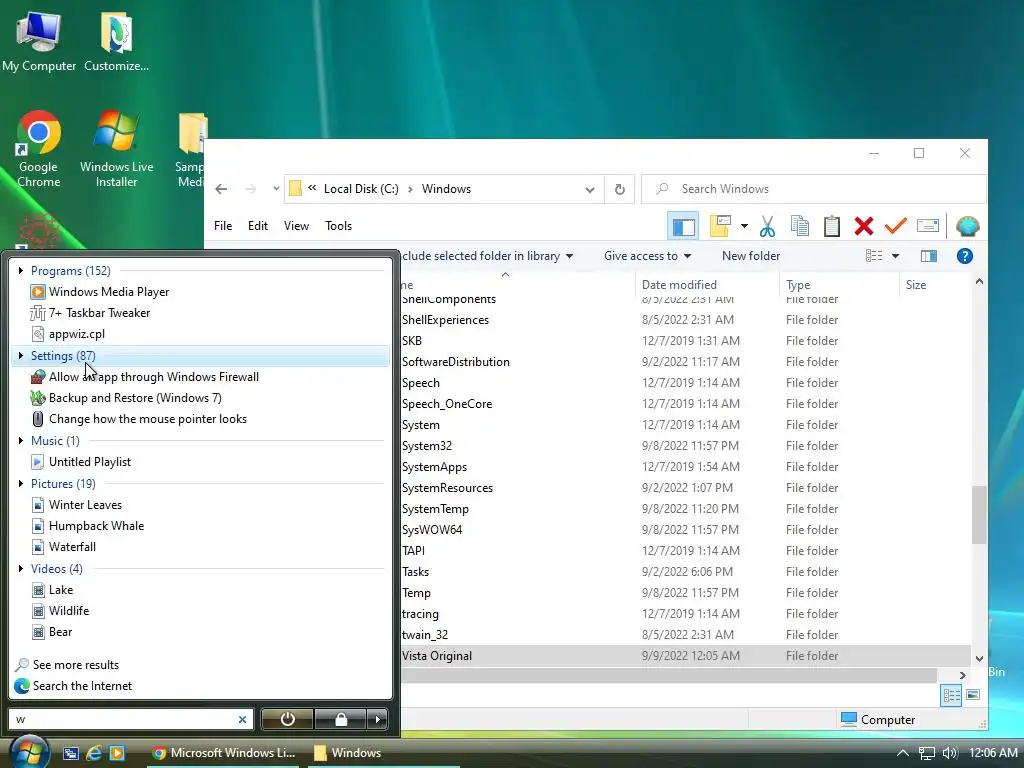Click the Start orb button
Viewport: 1024px width, 768px height.
click(x=29, y=752)
